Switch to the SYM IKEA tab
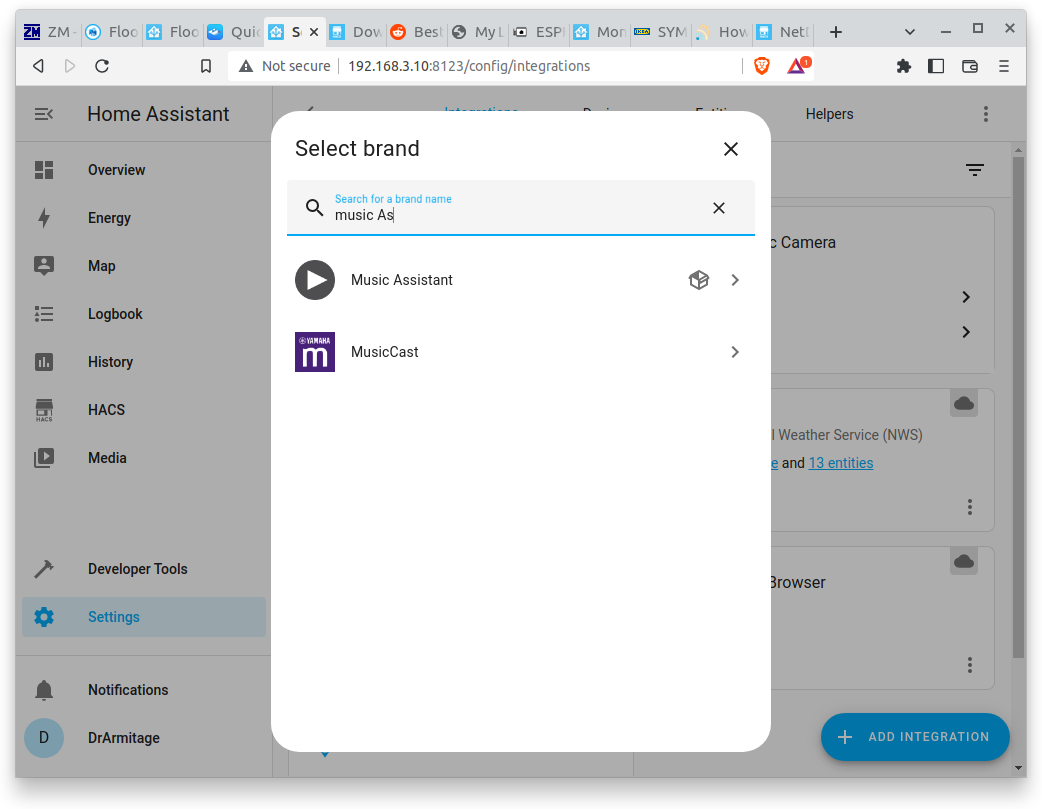 pyautogui.click(x=661, y=32)
